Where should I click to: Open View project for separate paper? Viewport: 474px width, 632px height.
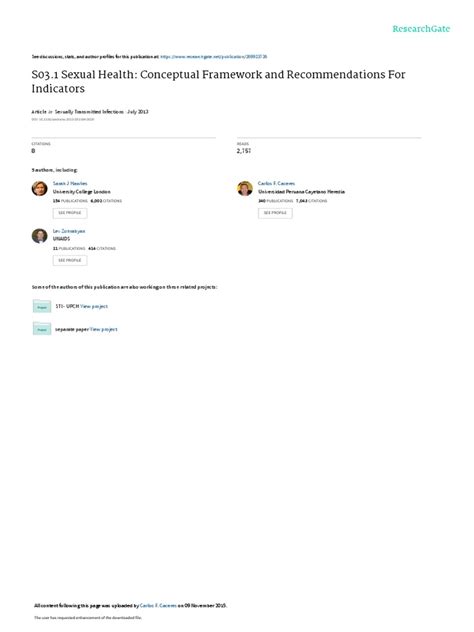pos(104,329)
